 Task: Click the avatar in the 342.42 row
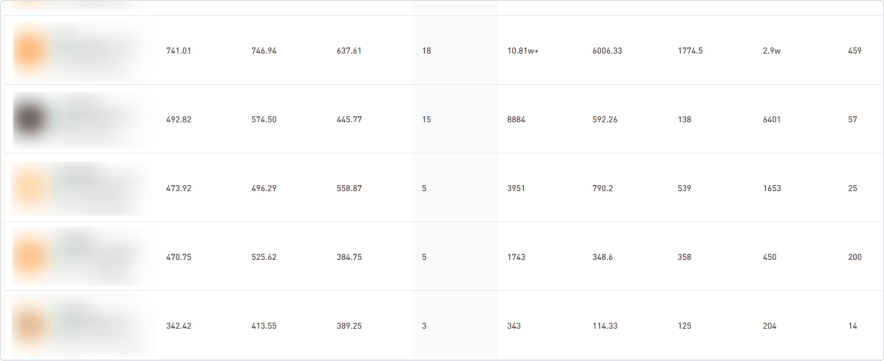[29, 326]
